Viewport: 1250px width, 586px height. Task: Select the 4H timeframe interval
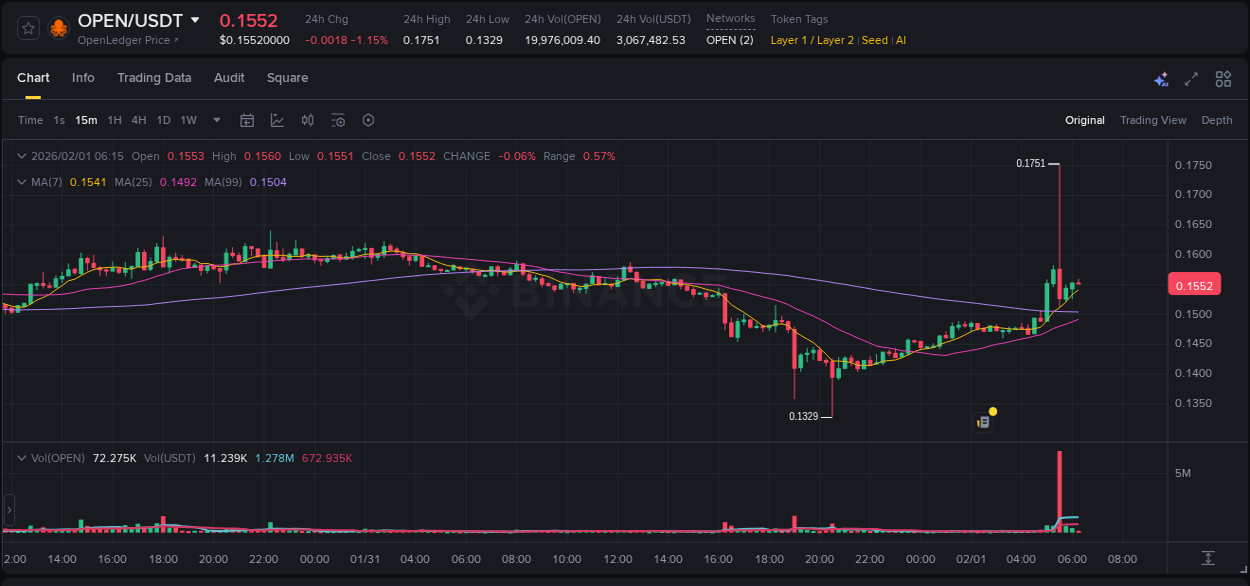pos(139,120)
